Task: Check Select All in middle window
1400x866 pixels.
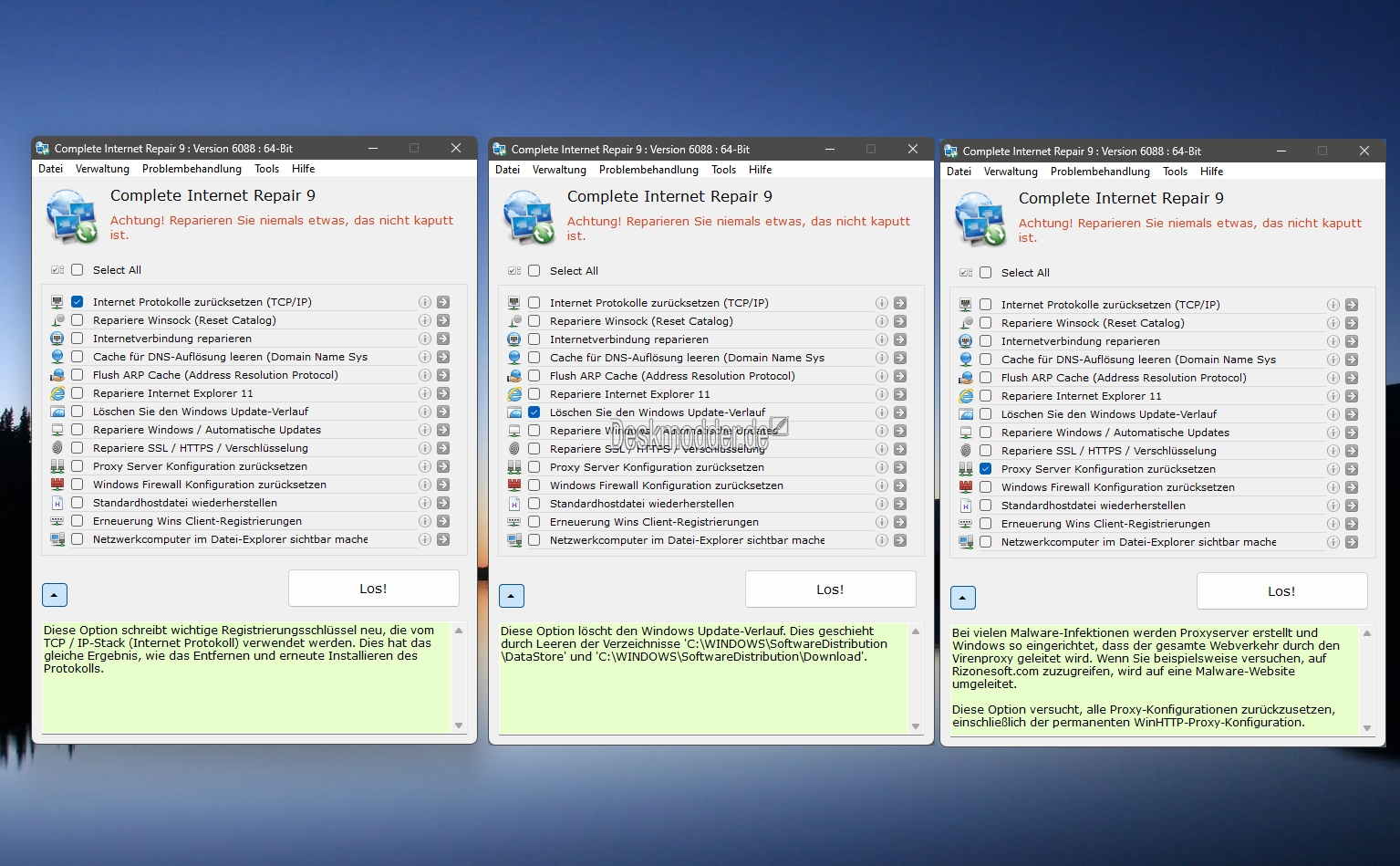Action: 534,271
